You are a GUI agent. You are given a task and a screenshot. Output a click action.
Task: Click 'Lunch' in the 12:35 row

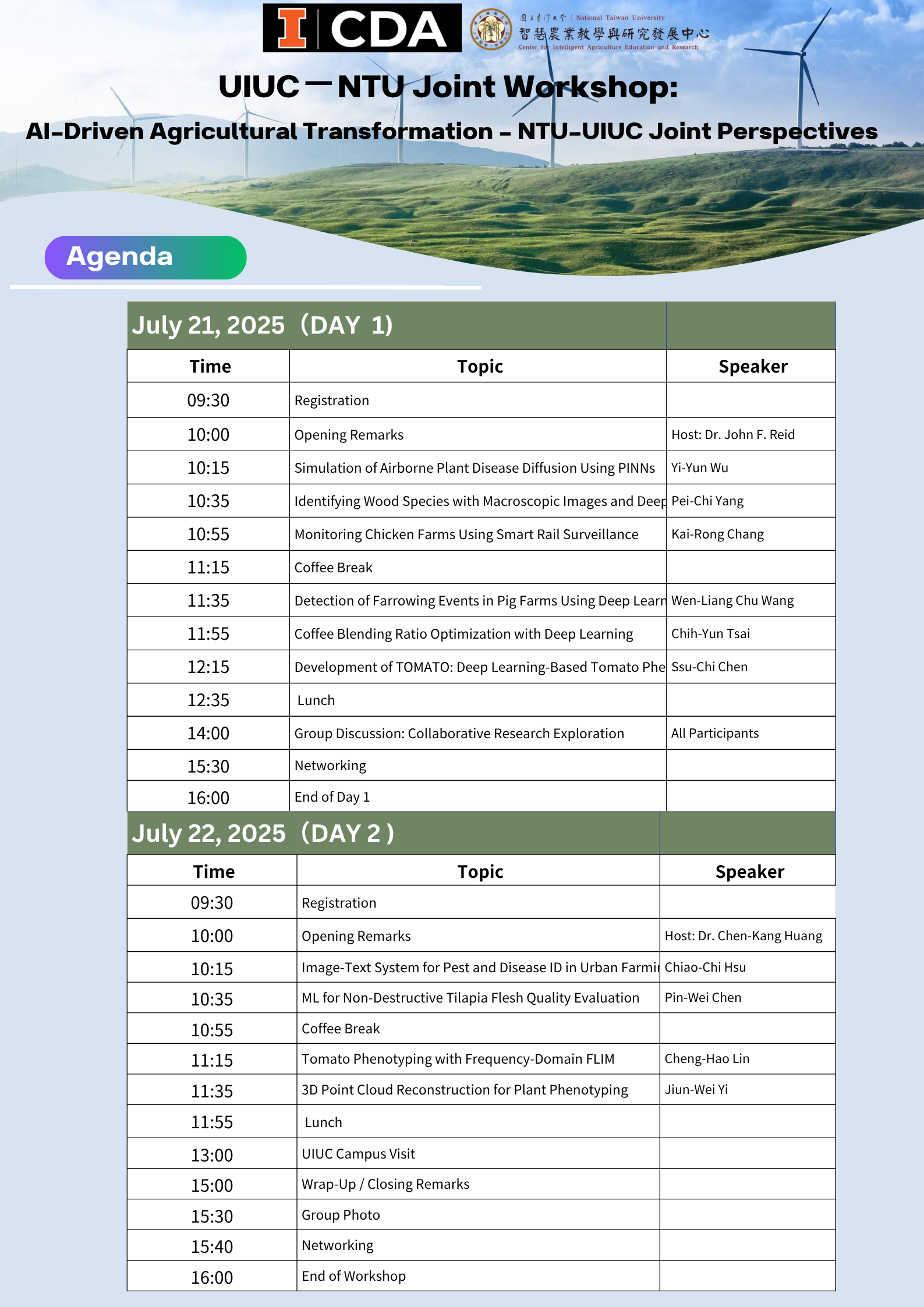316,700
